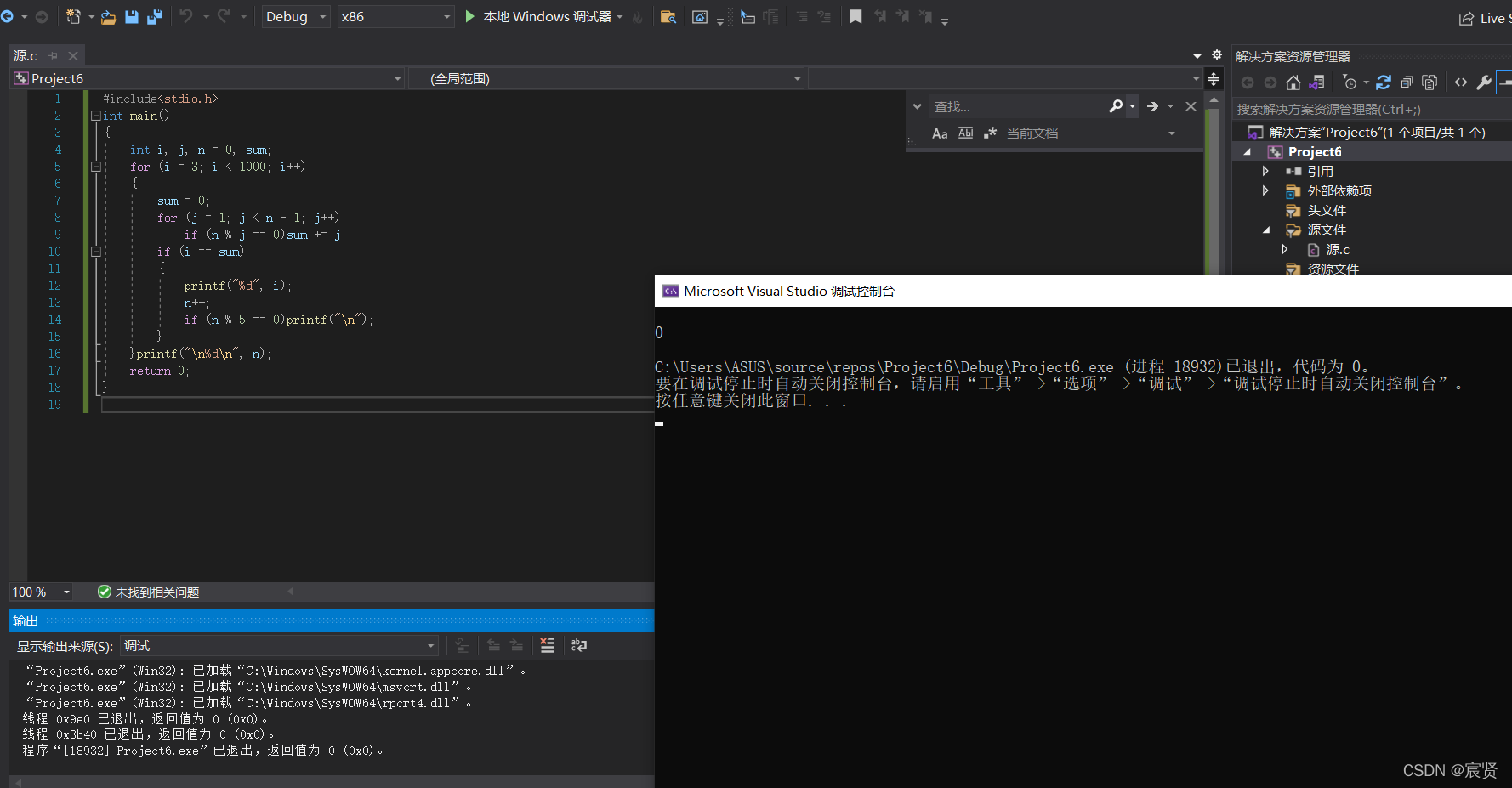Open the Project6 scope dropdown in editor
The width and height of the screenshot is (1512, 788).
(x=207, y=79)
